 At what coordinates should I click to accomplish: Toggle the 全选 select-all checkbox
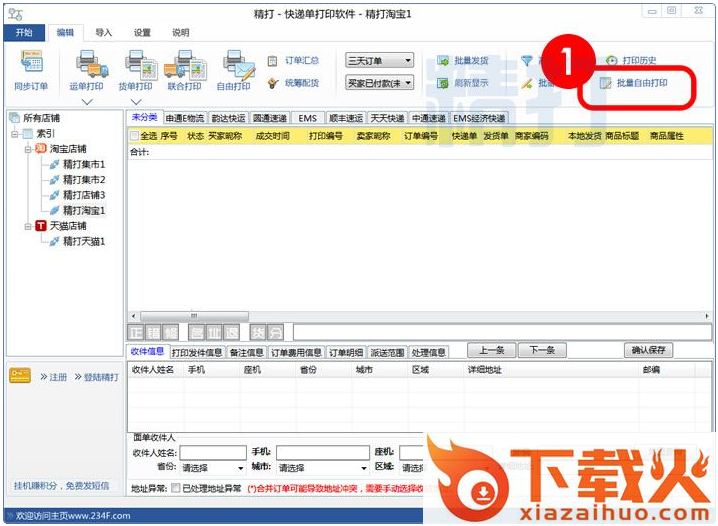coord(134,136)
